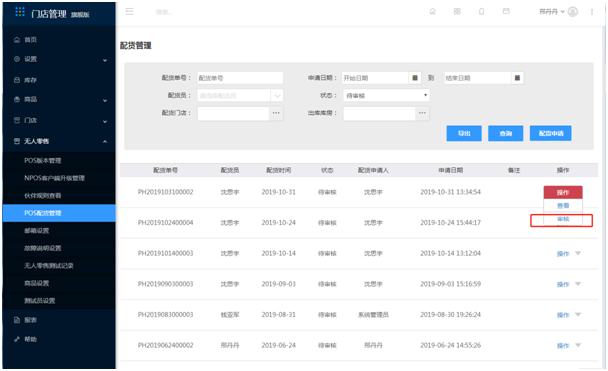Expand the 设置 sidebar section

59,59
